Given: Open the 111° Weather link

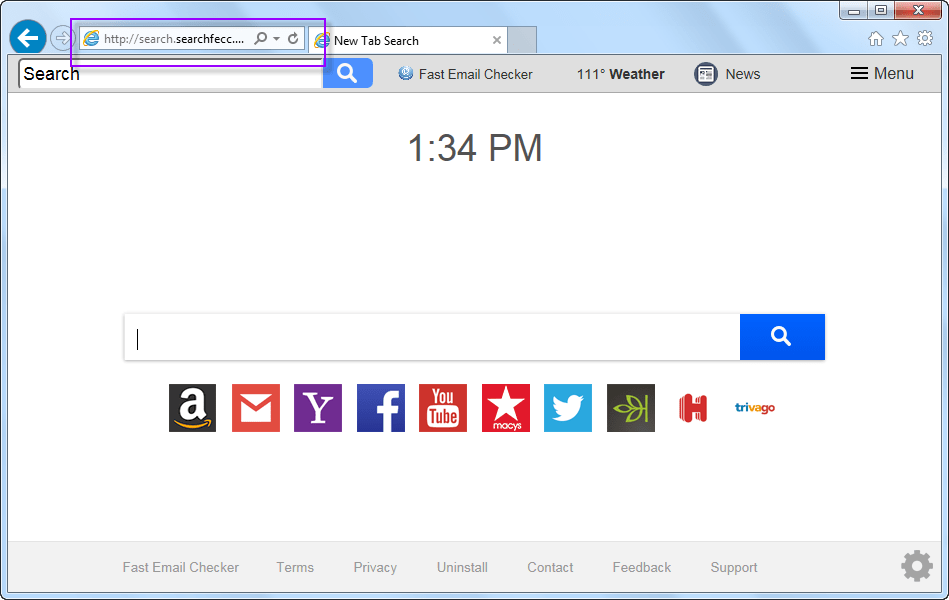Looking at the screenshot, I should click(620, 74).
